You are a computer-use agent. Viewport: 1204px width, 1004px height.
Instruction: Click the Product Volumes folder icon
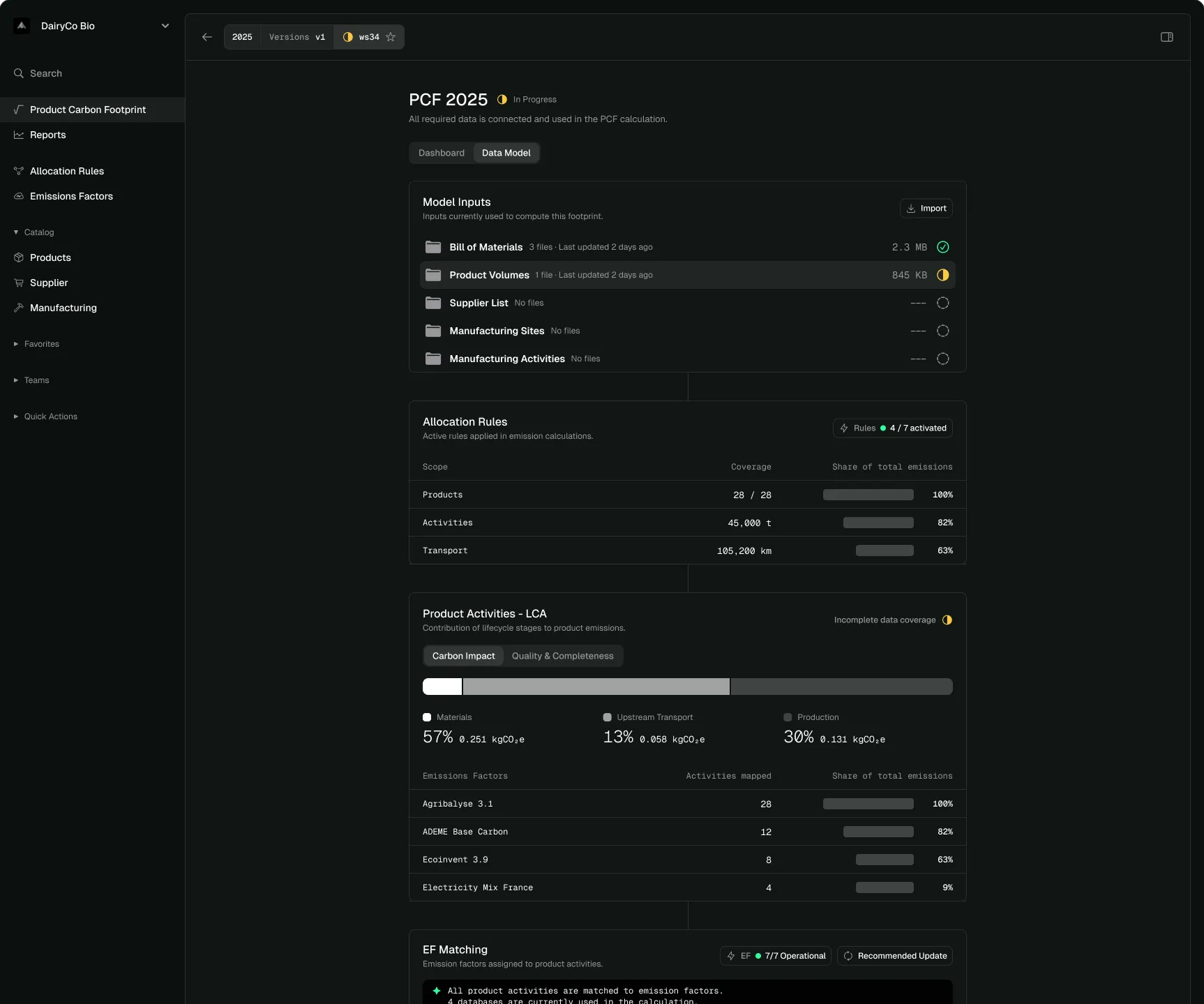[433, 275]
